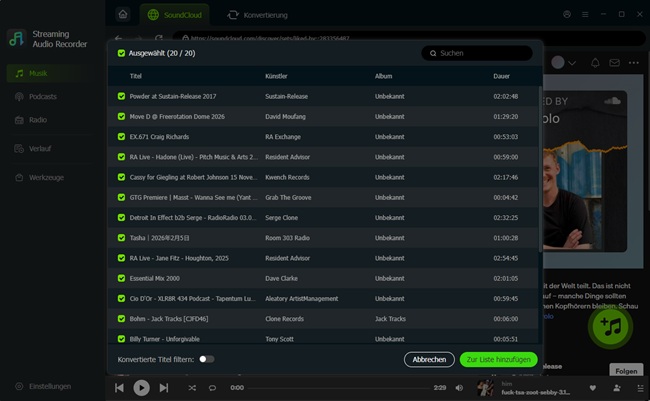Viewport: 650px width, 401px height.
Task: Toggle shuffle in the player bar
Action: tap(192, 388)
